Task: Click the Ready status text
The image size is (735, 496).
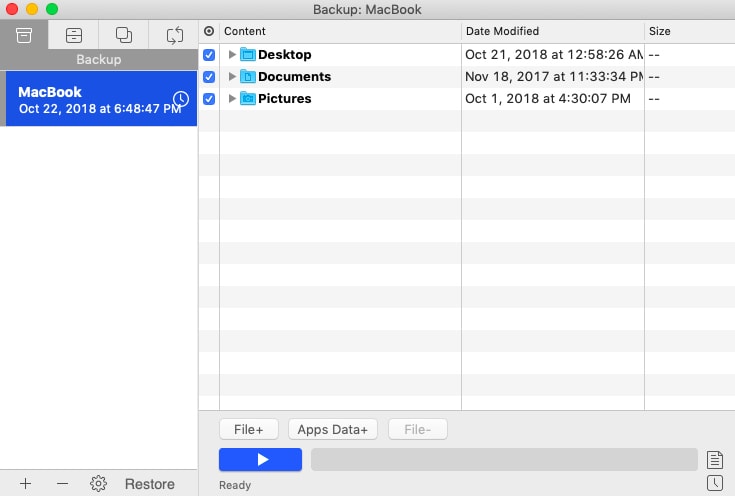Action: click(235, 485)
